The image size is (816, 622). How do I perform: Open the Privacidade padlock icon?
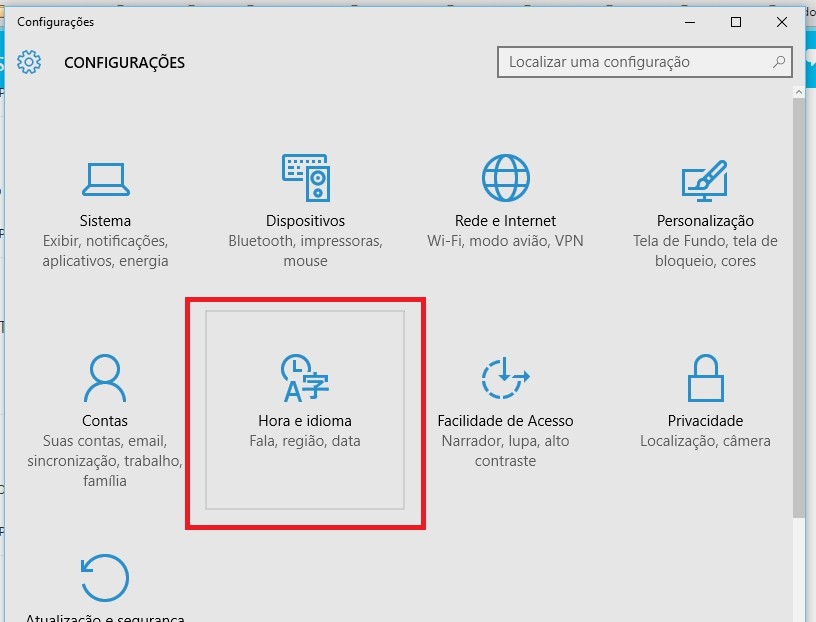pyautogui.click(x=705, y=378)
